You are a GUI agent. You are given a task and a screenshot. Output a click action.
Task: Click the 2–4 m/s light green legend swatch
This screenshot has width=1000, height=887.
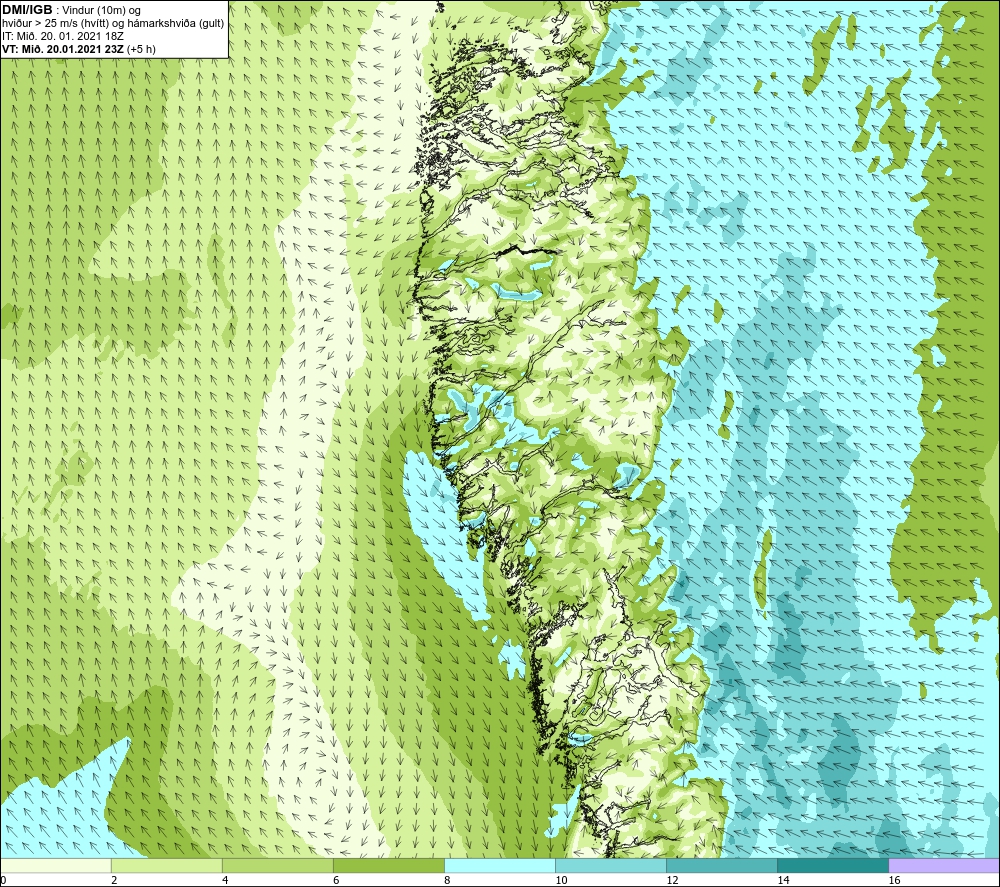(x=167, y=865)
